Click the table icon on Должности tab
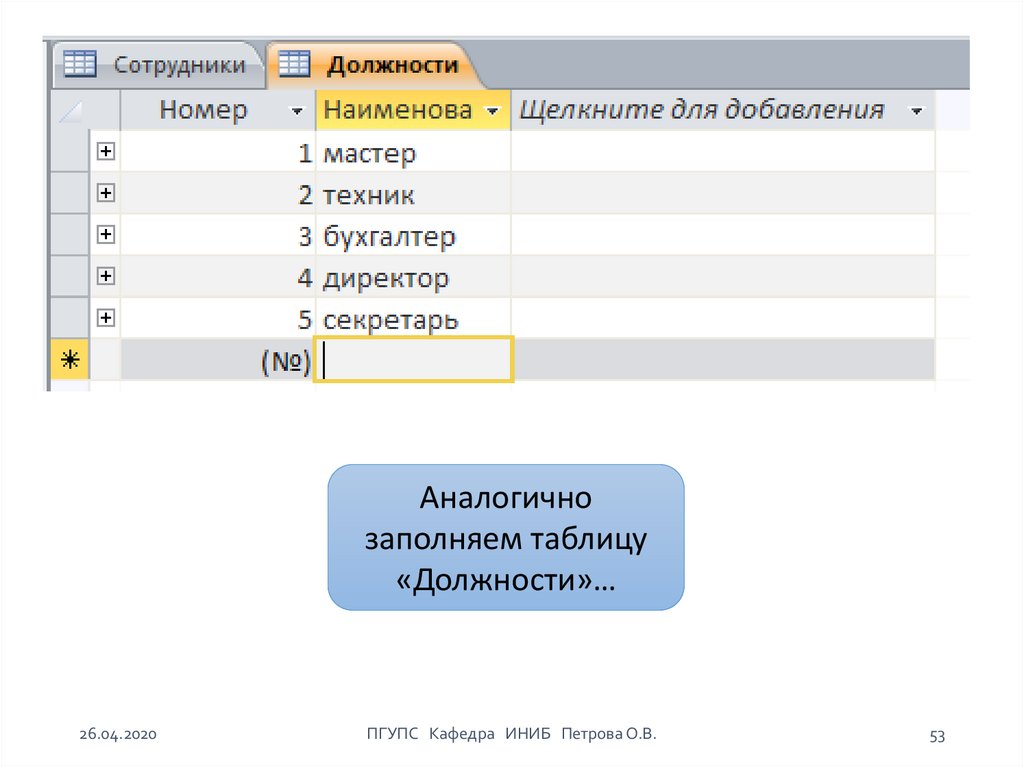1024x767 pixels. click(x=295, y=65)
